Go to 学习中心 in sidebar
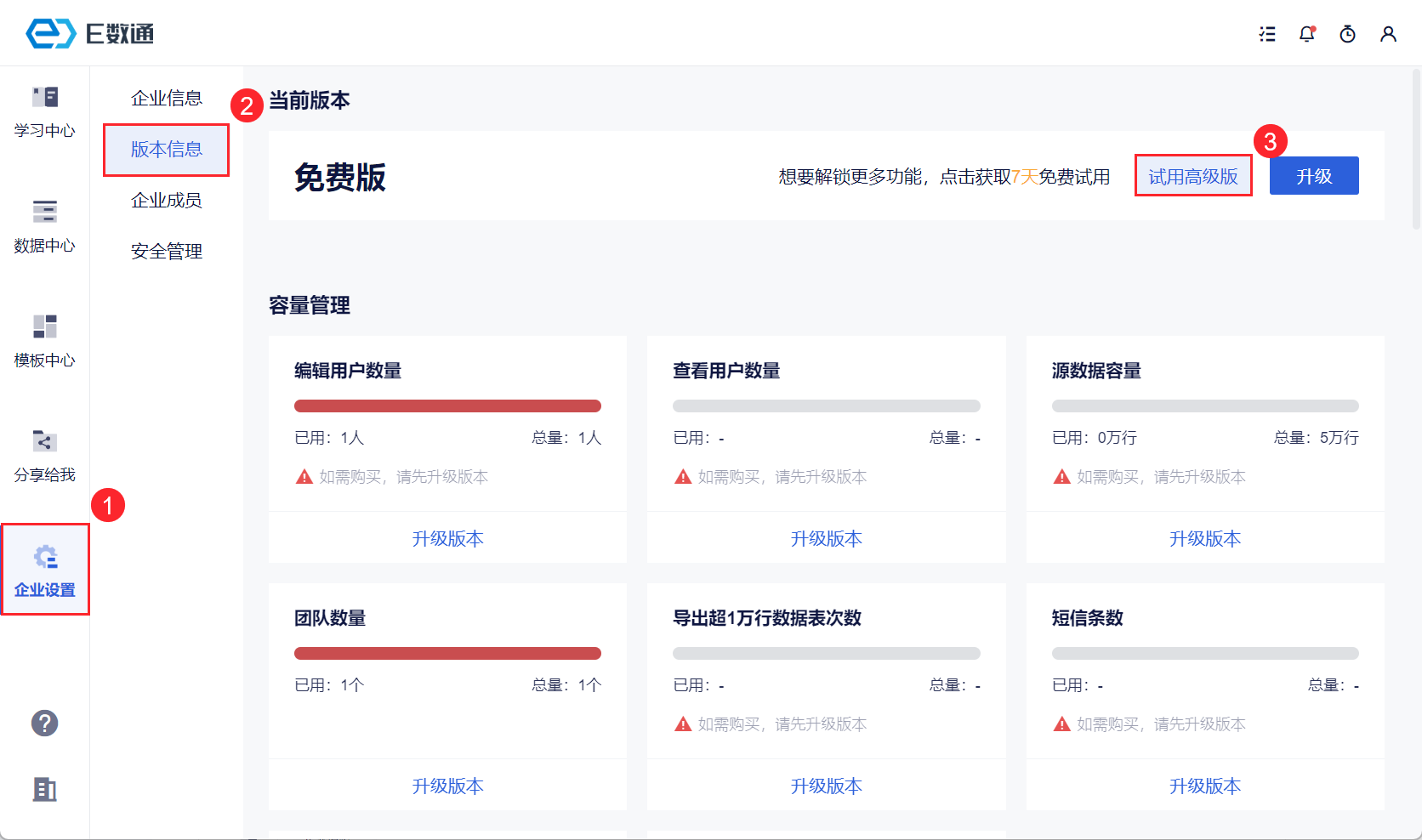This screenshot has width=1422, height=840. pos(44,111)
